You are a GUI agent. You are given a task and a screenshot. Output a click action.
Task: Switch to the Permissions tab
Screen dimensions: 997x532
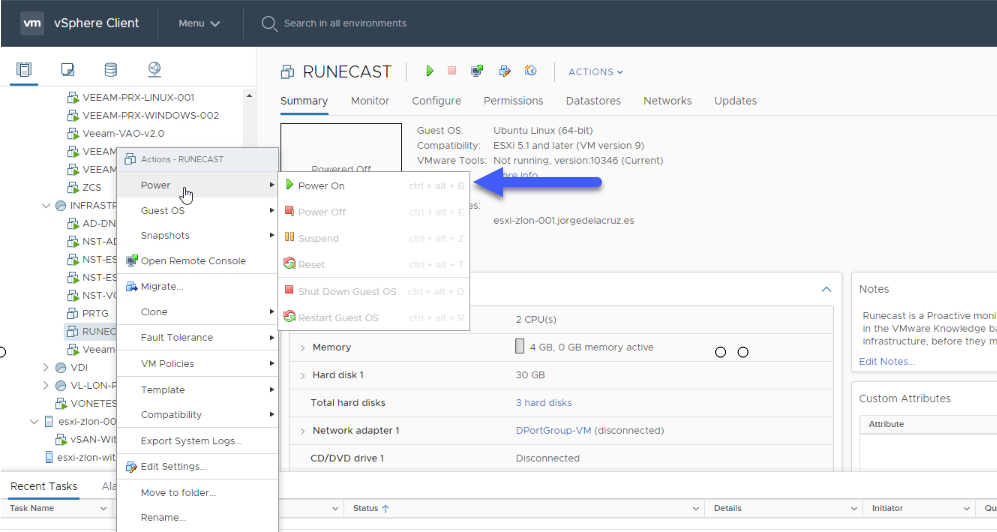click(x=513, y=101)
